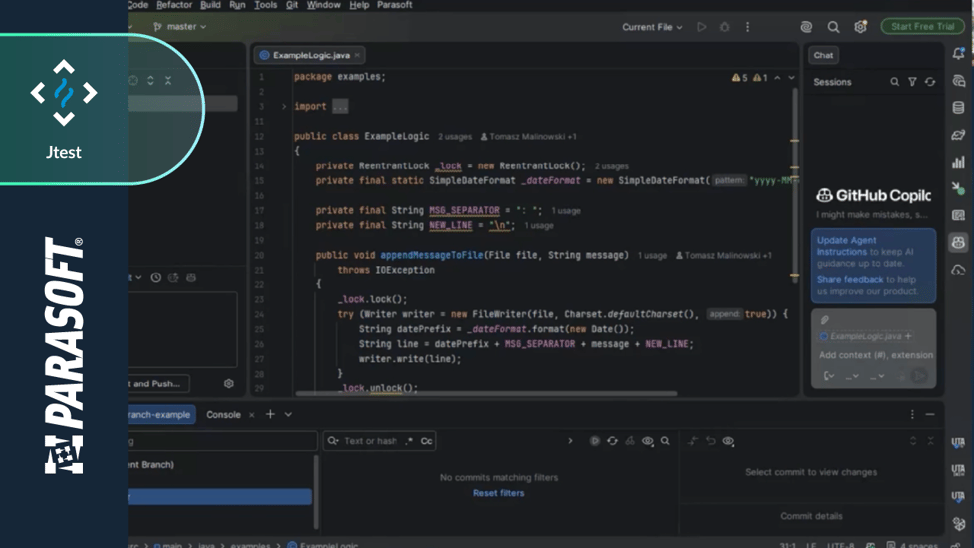Screen dimensions: 974x548
Task: Refresh the Git log
Action: pyautogui.click(x=612, y=441)
